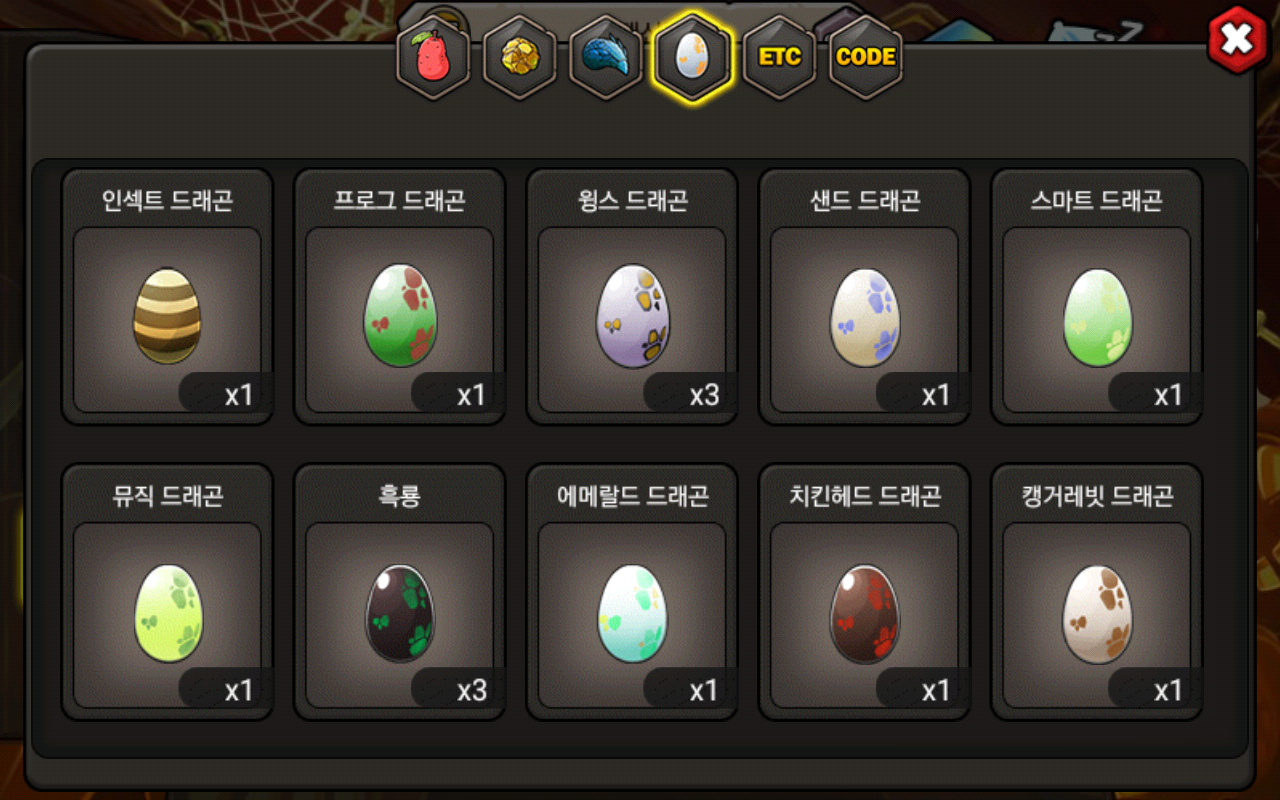Viewport: 1280px width, 800px height.
Task: Click the x3 count on 윙스 드래곤 card
Action: pyautogui.click(x=704, y=395)
